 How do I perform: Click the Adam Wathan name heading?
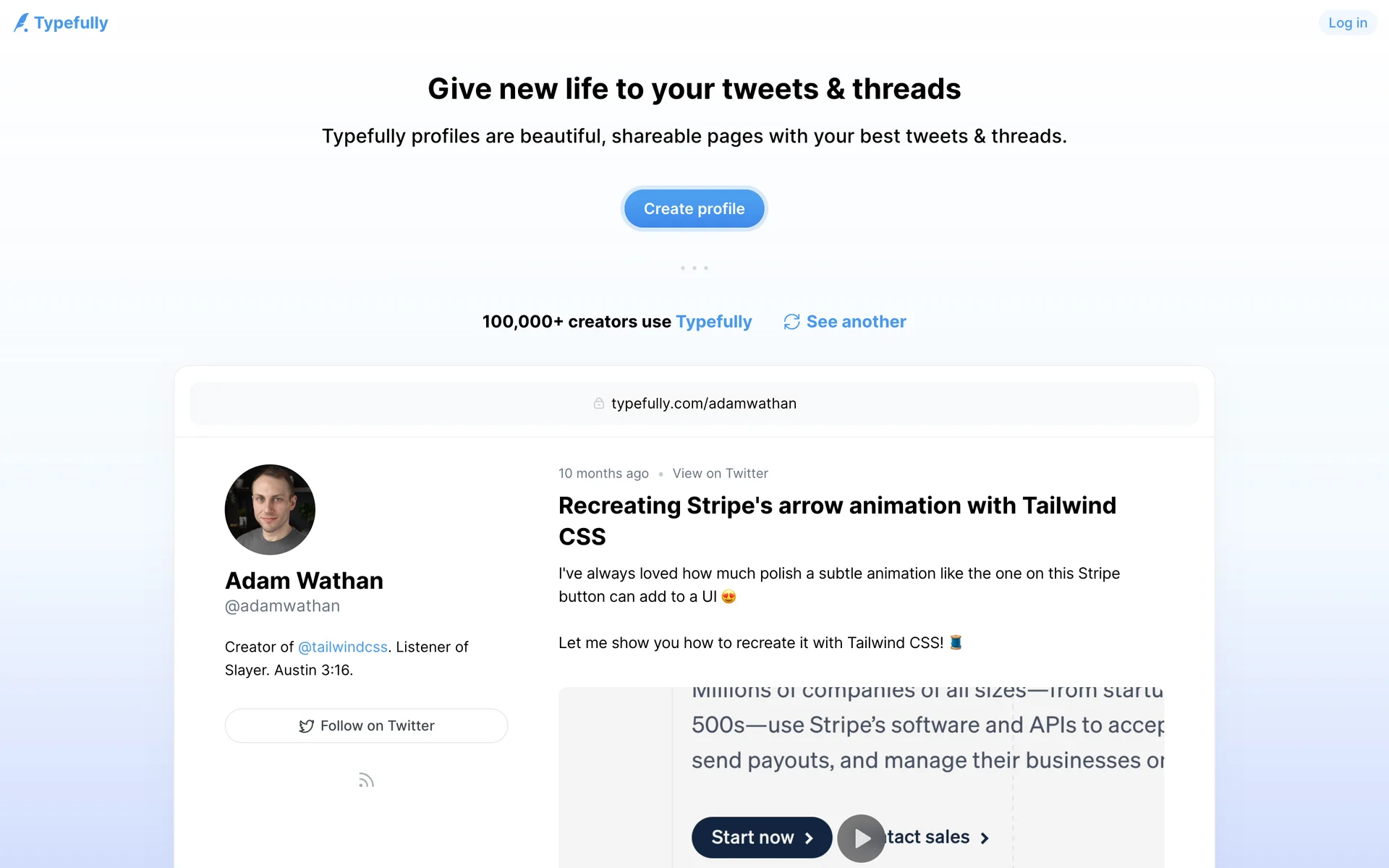304,581
